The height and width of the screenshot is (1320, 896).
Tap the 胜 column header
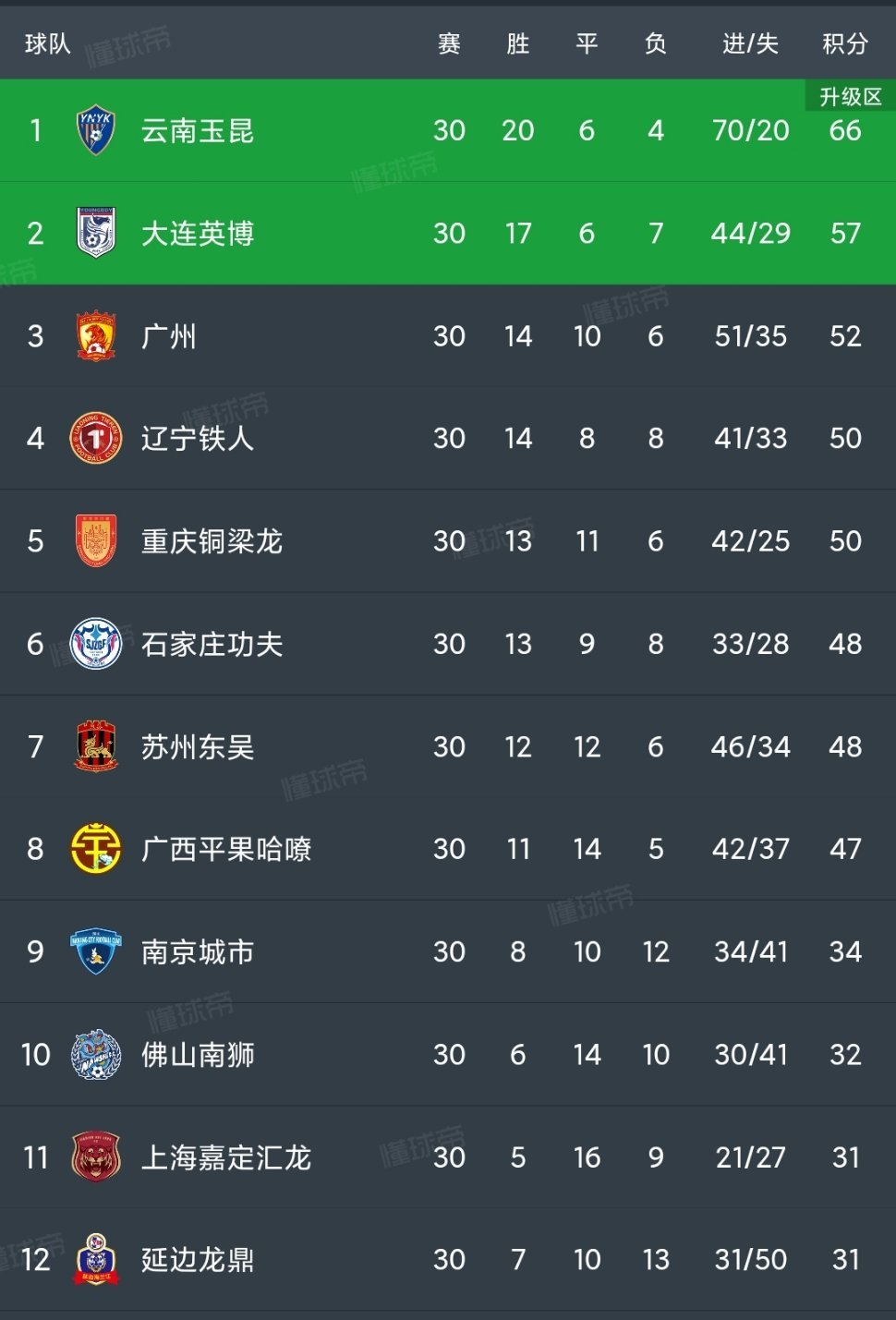coord(518,43)
